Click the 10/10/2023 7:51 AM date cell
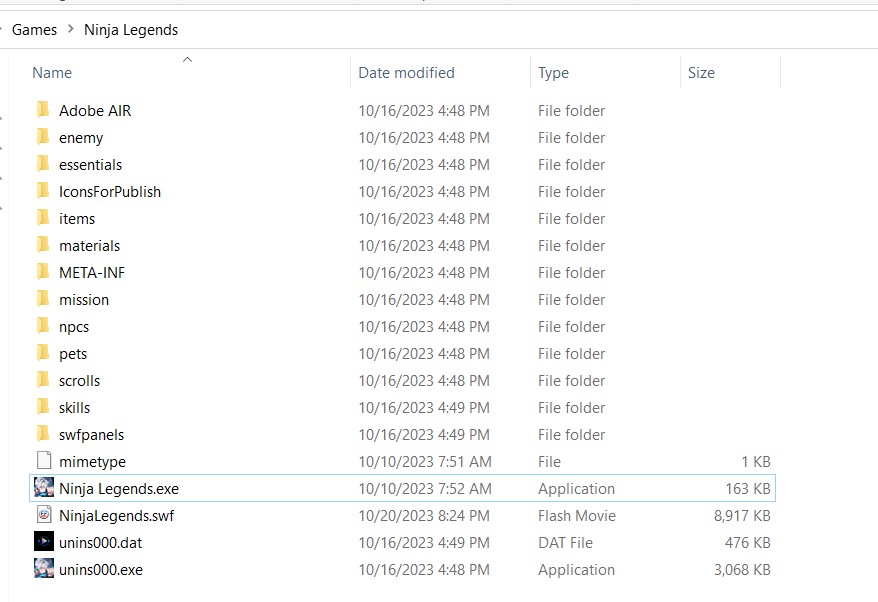Screen dimensions: 878x602 click(x=425, y=461)
